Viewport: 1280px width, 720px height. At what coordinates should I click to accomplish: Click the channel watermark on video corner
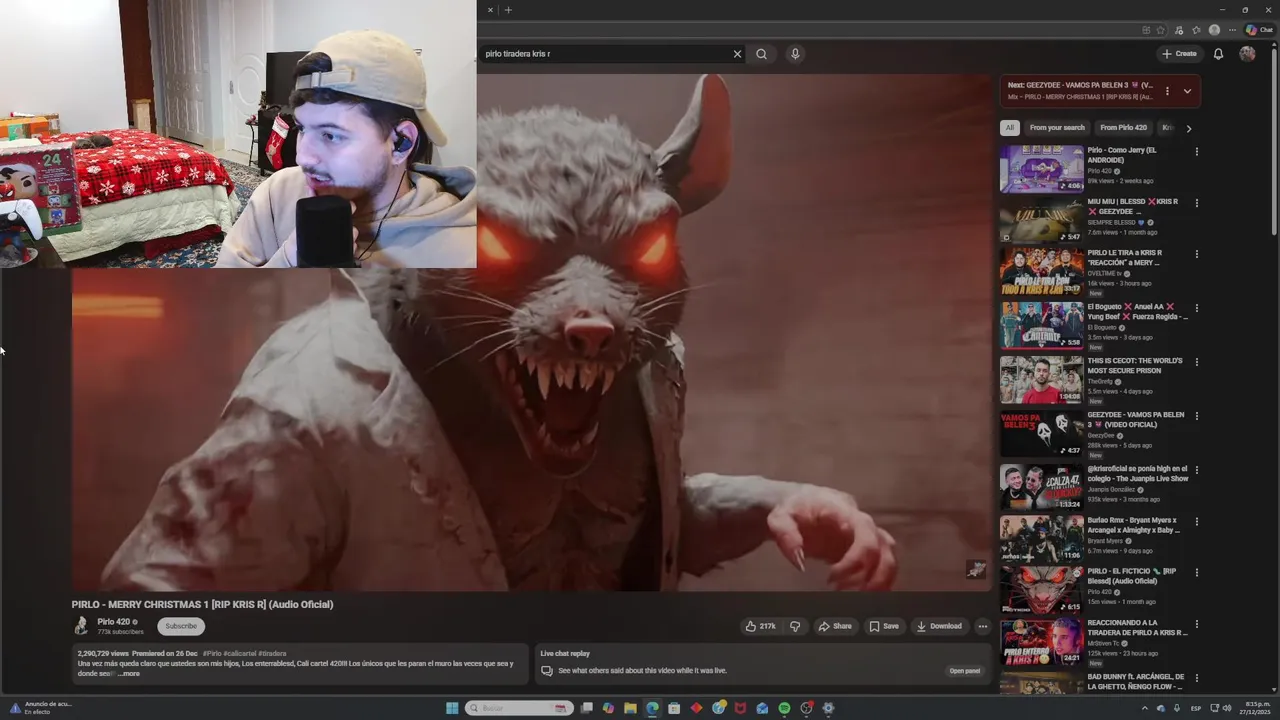point(976,569)
